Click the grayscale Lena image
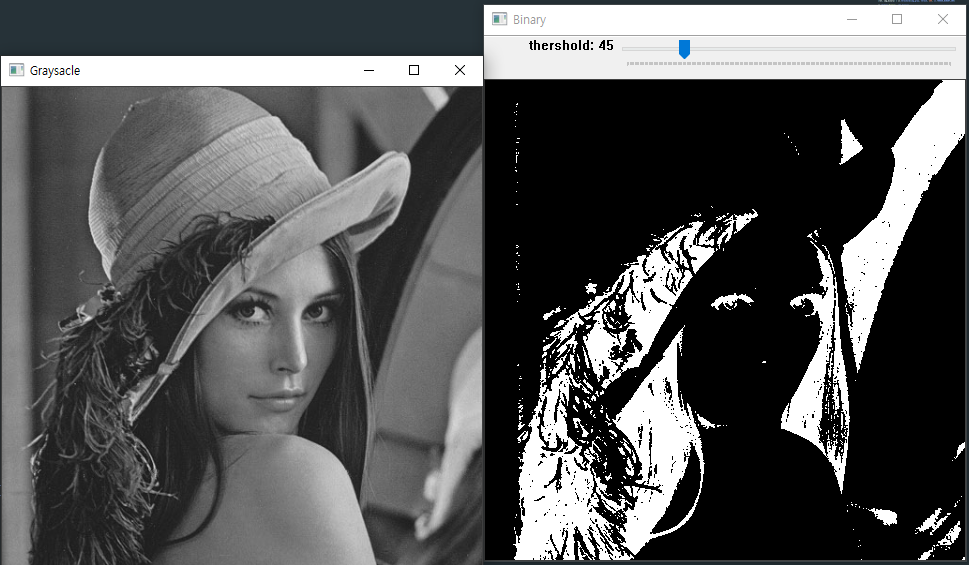 242,325
